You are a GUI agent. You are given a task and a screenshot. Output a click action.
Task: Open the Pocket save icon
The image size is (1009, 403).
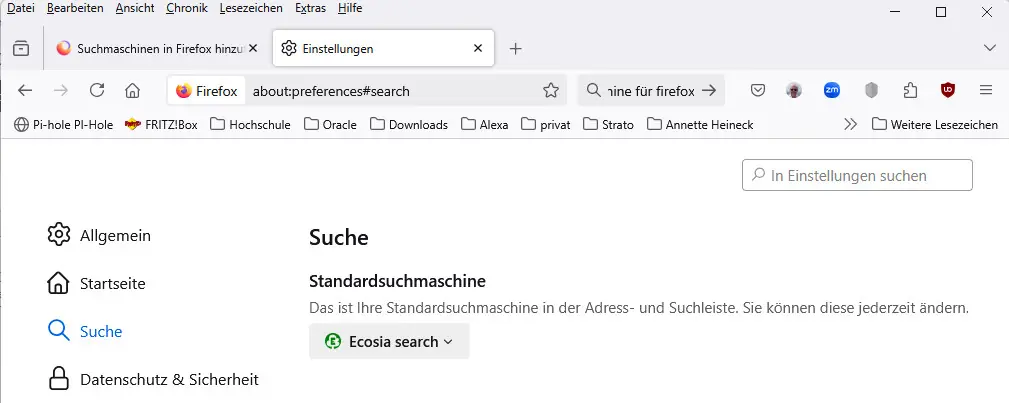click(x=758, y=90)
